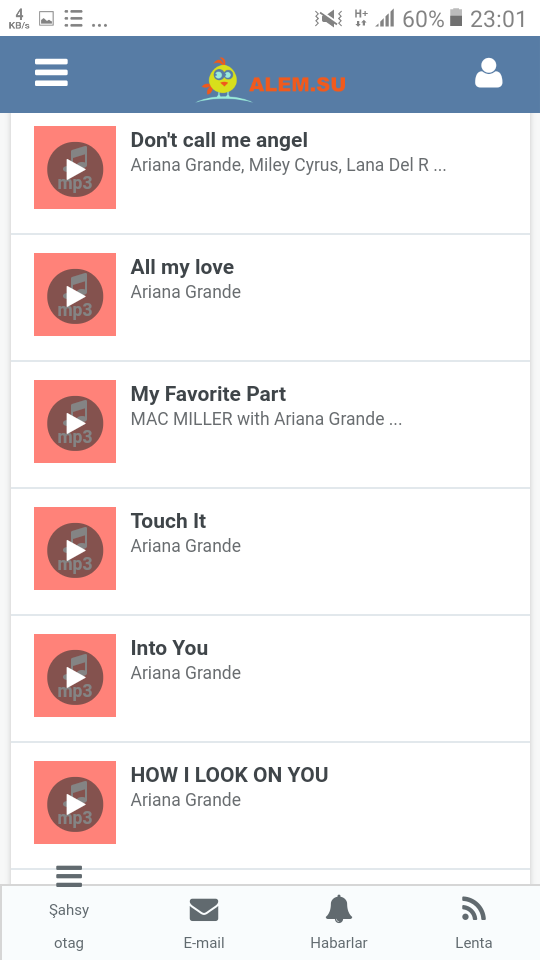Play Into You mp3 thumbnail
The height and width of the screenshot is (960, 540).
75,675
